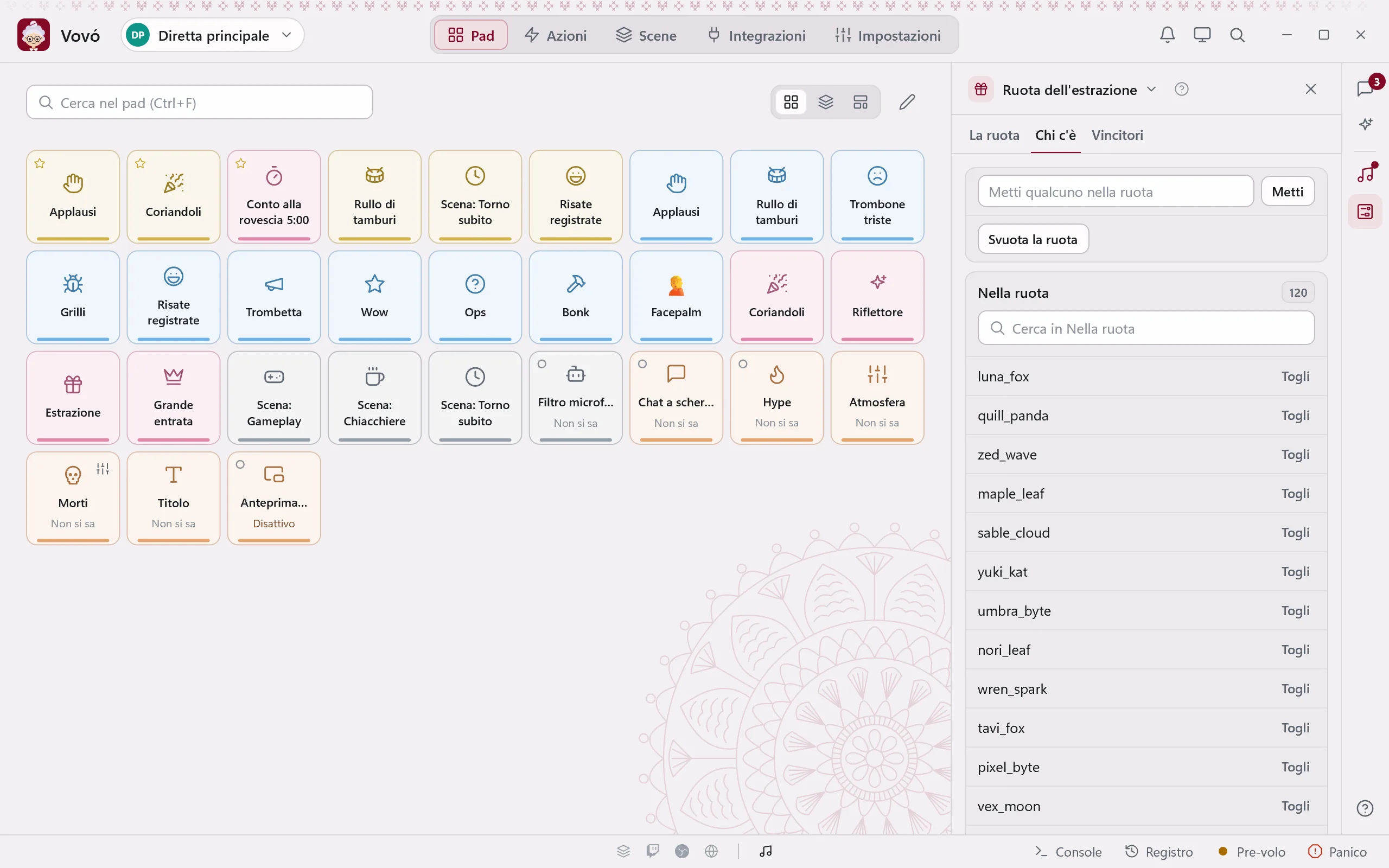Toggle the Filtro microfono pad tile
The width and height of the screenshot is (1389, 868).
[576, 397]
